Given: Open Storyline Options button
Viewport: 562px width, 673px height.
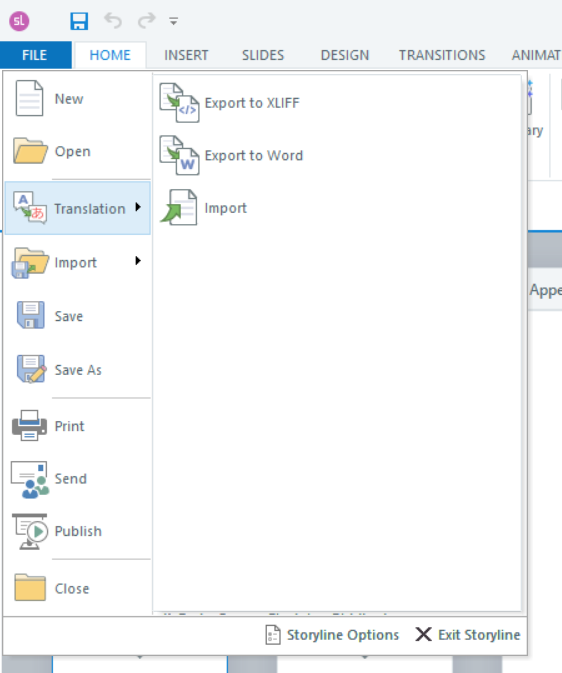Looking at the screenshot, I should tap(332, 635).
